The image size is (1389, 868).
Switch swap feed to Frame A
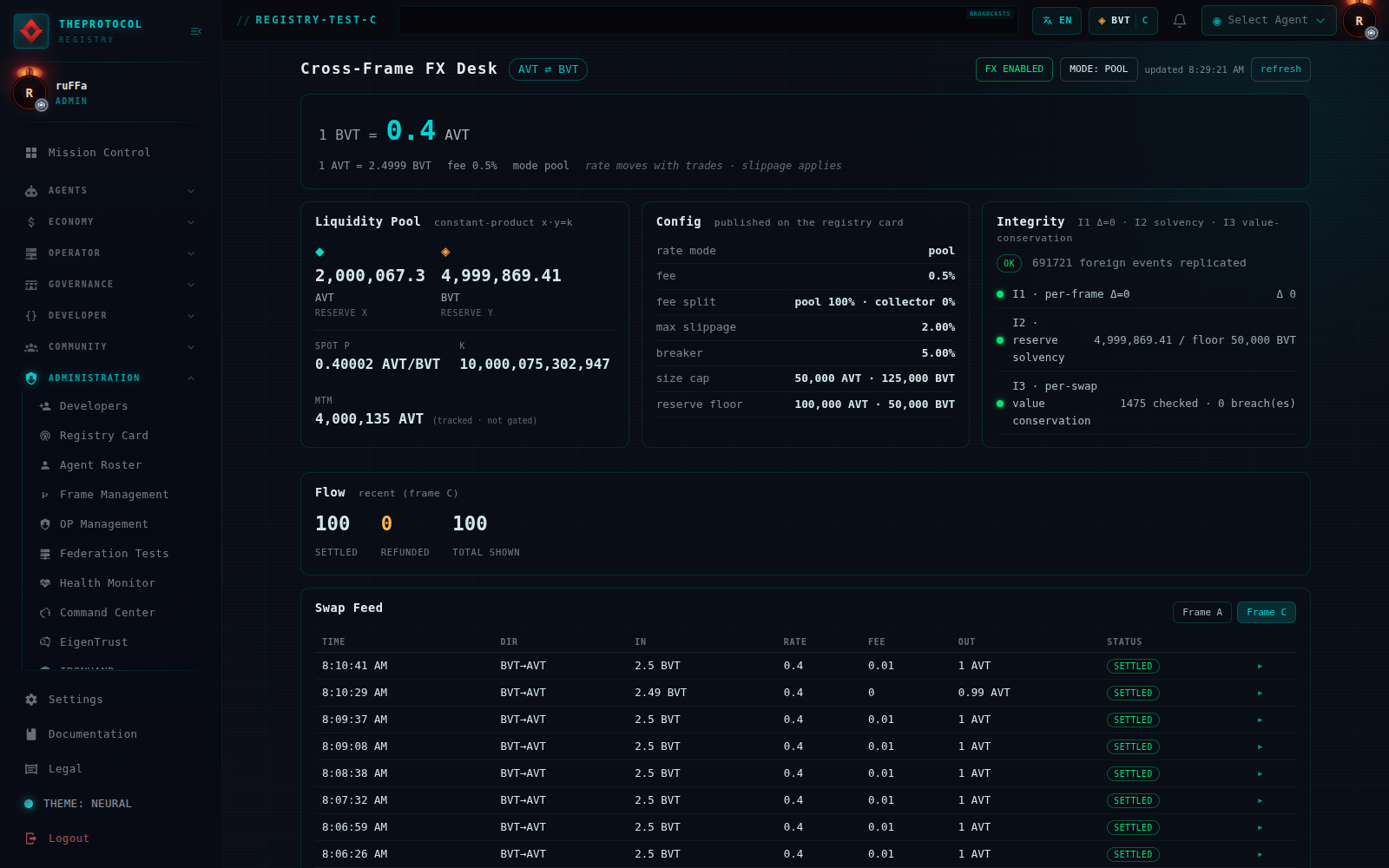tap(1202, 613)
